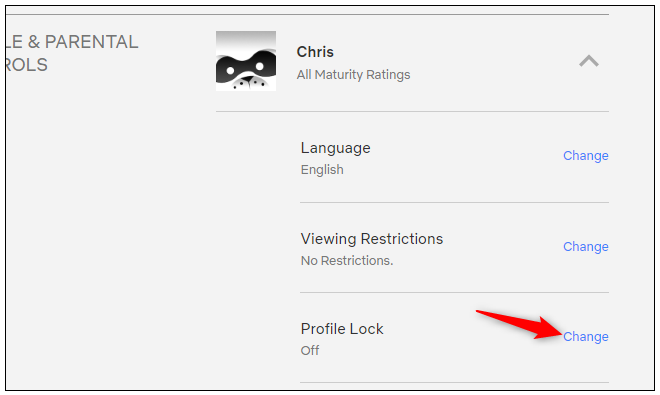The height and width of the screenshot is (395, 660).
Task: Click the All Maturity Ratings subtitle
Action: click(x=353, y=75)
